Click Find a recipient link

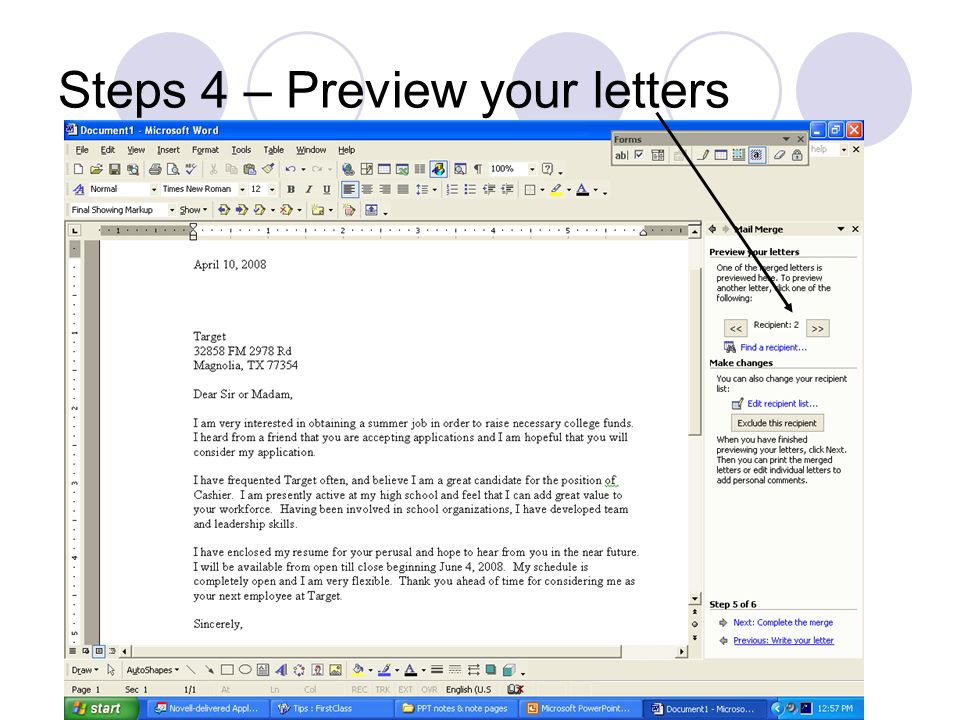773,347
